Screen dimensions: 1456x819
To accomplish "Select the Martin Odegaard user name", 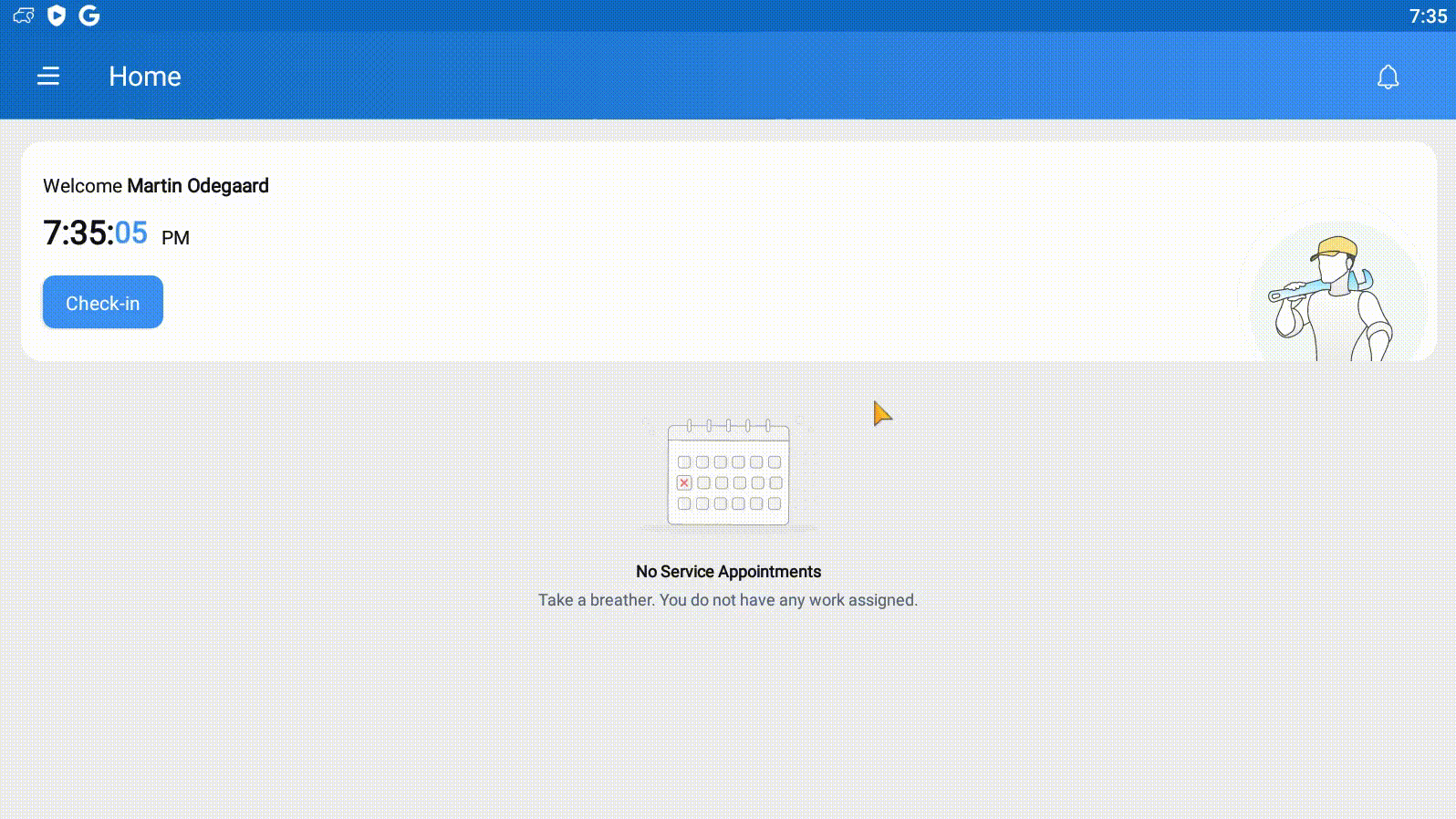I will point(198,186).
